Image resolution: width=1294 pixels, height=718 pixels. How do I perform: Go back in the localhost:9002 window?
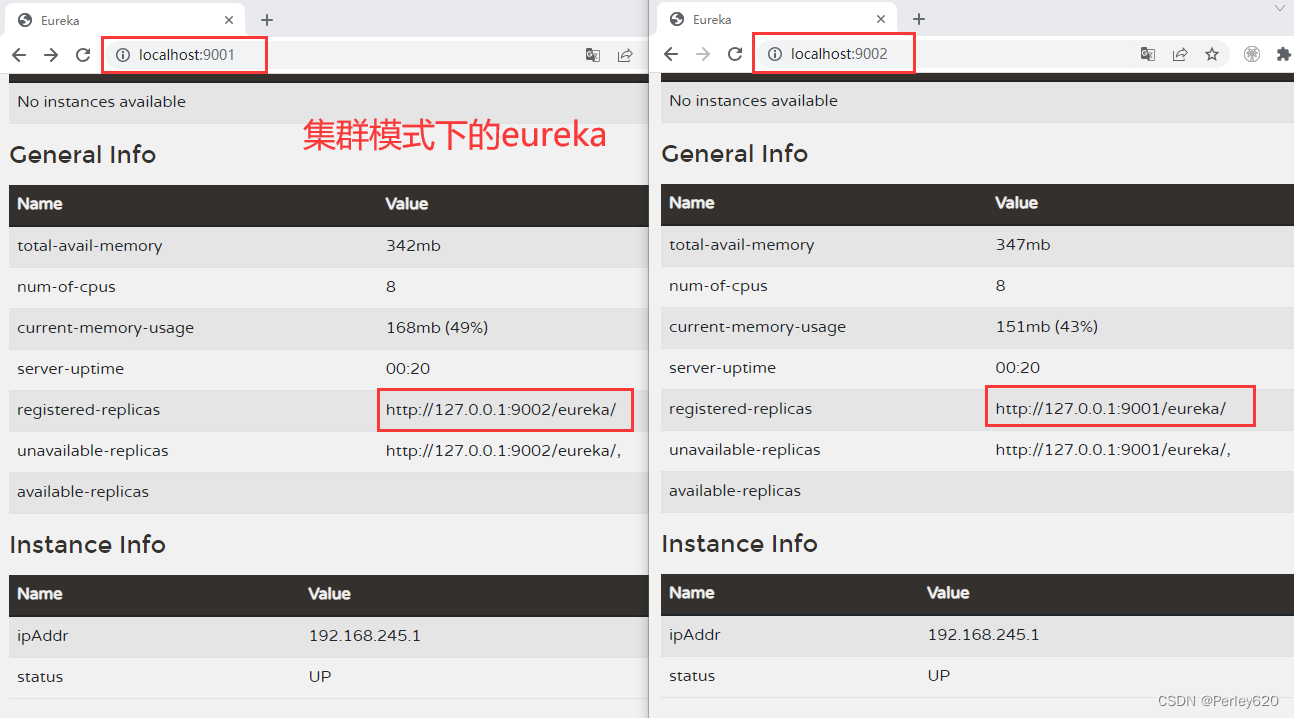[671, 54]
